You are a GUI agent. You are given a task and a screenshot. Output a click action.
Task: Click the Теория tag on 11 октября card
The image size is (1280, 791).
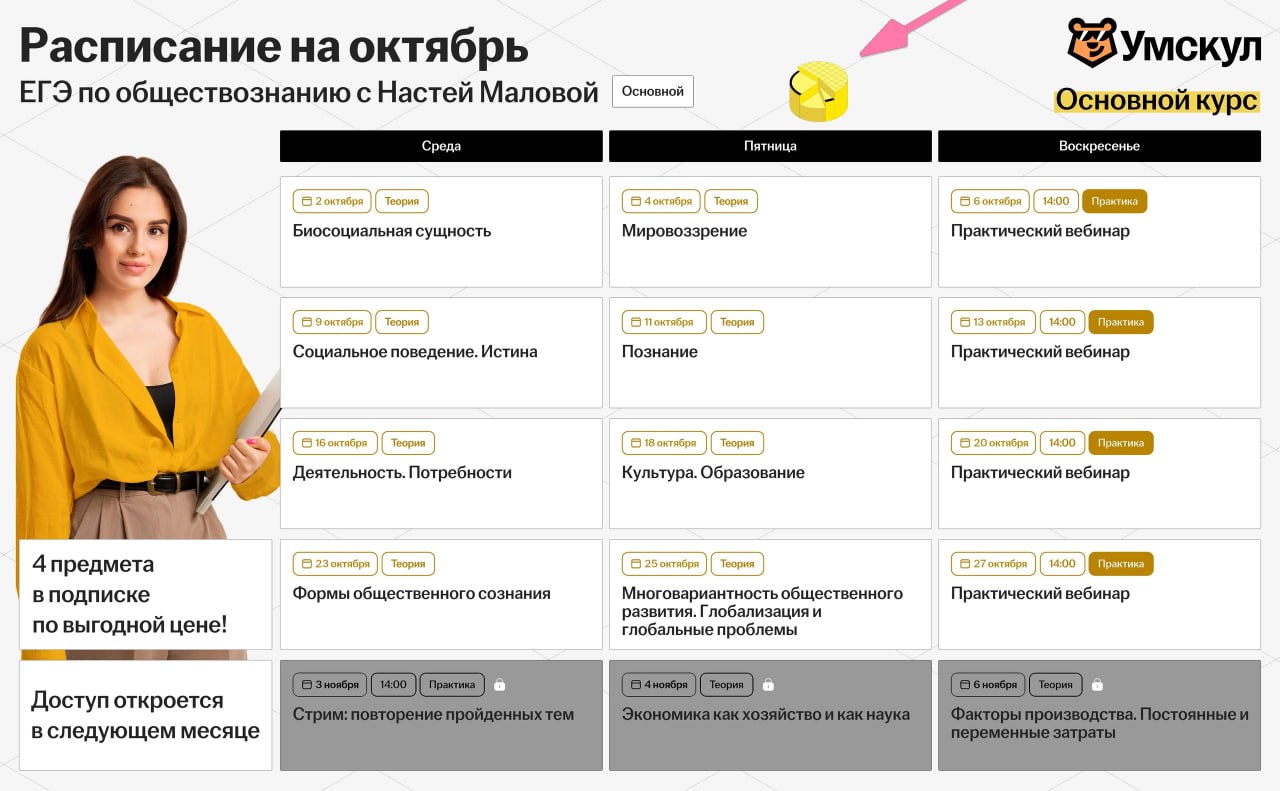(x=737, y=322)
